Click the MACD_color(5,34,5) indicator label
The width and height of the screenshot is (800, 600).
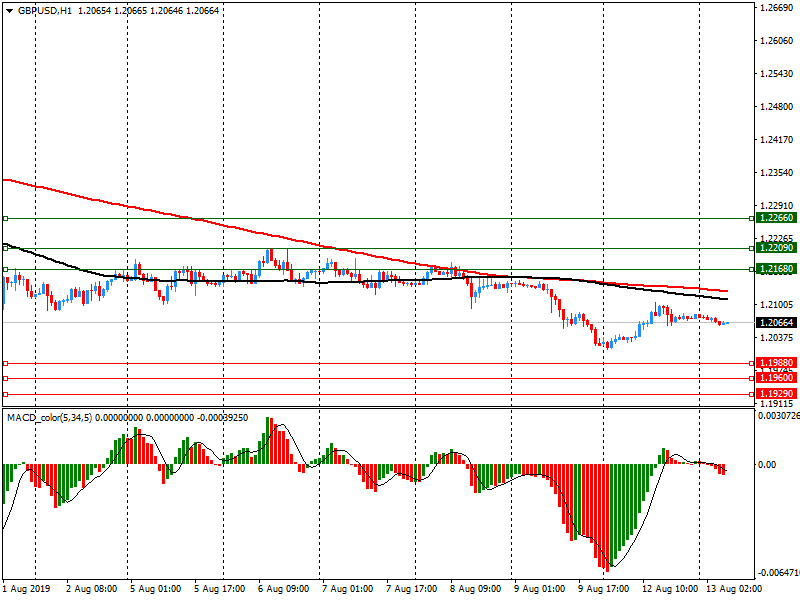coord(49,418)
